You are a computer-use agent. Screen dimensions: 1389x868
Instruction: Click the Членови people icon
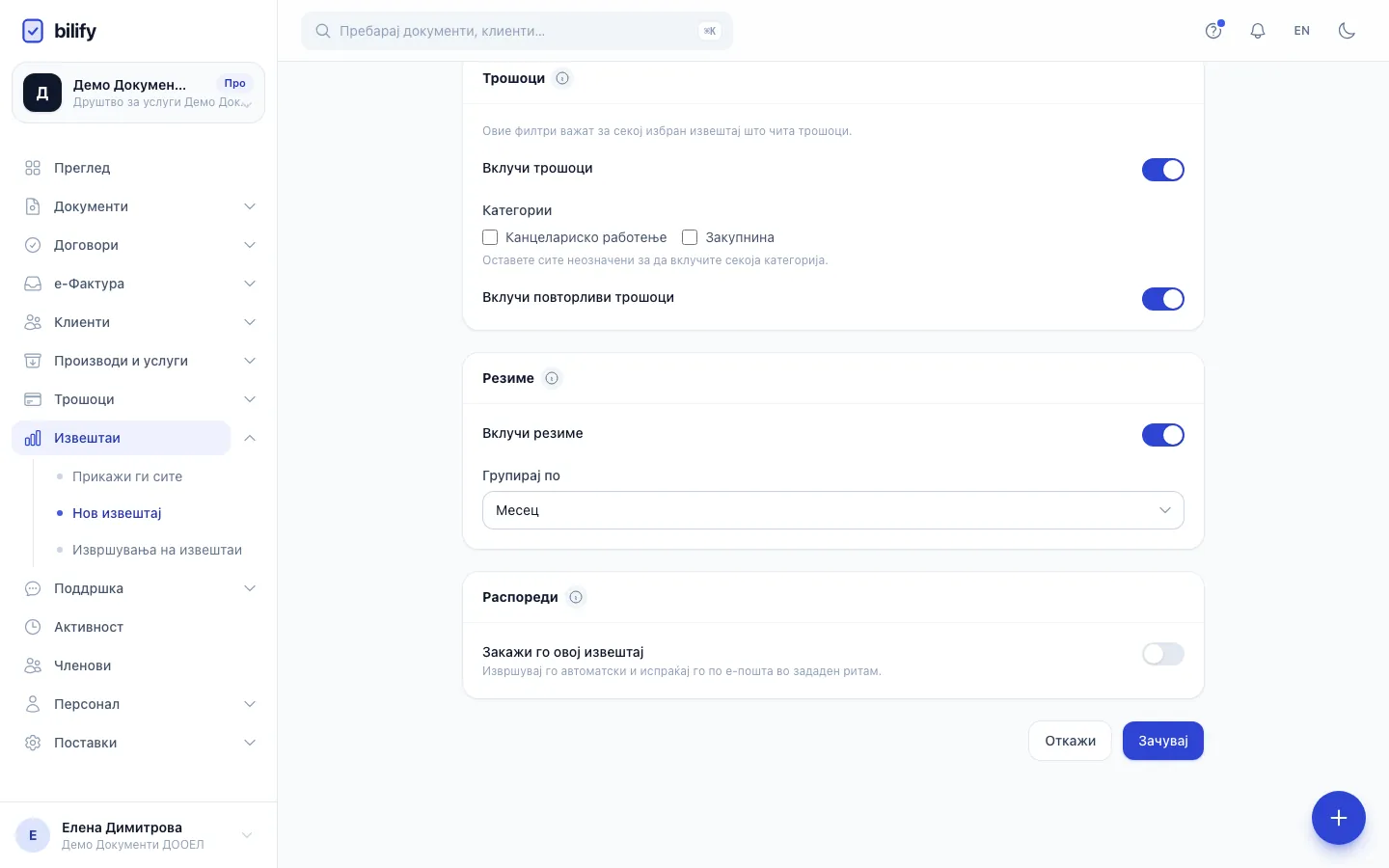click(x=33, y=665)
